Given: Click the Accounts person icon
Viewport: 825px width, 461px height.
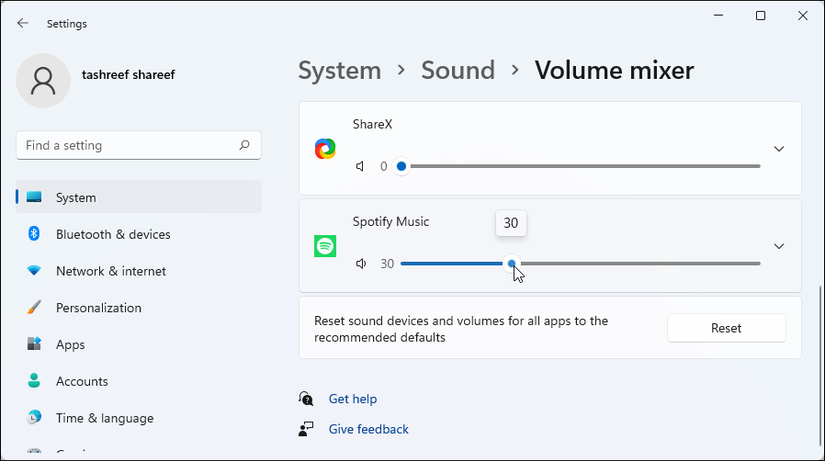Looking at the screenshot, I should pos(34,380).
